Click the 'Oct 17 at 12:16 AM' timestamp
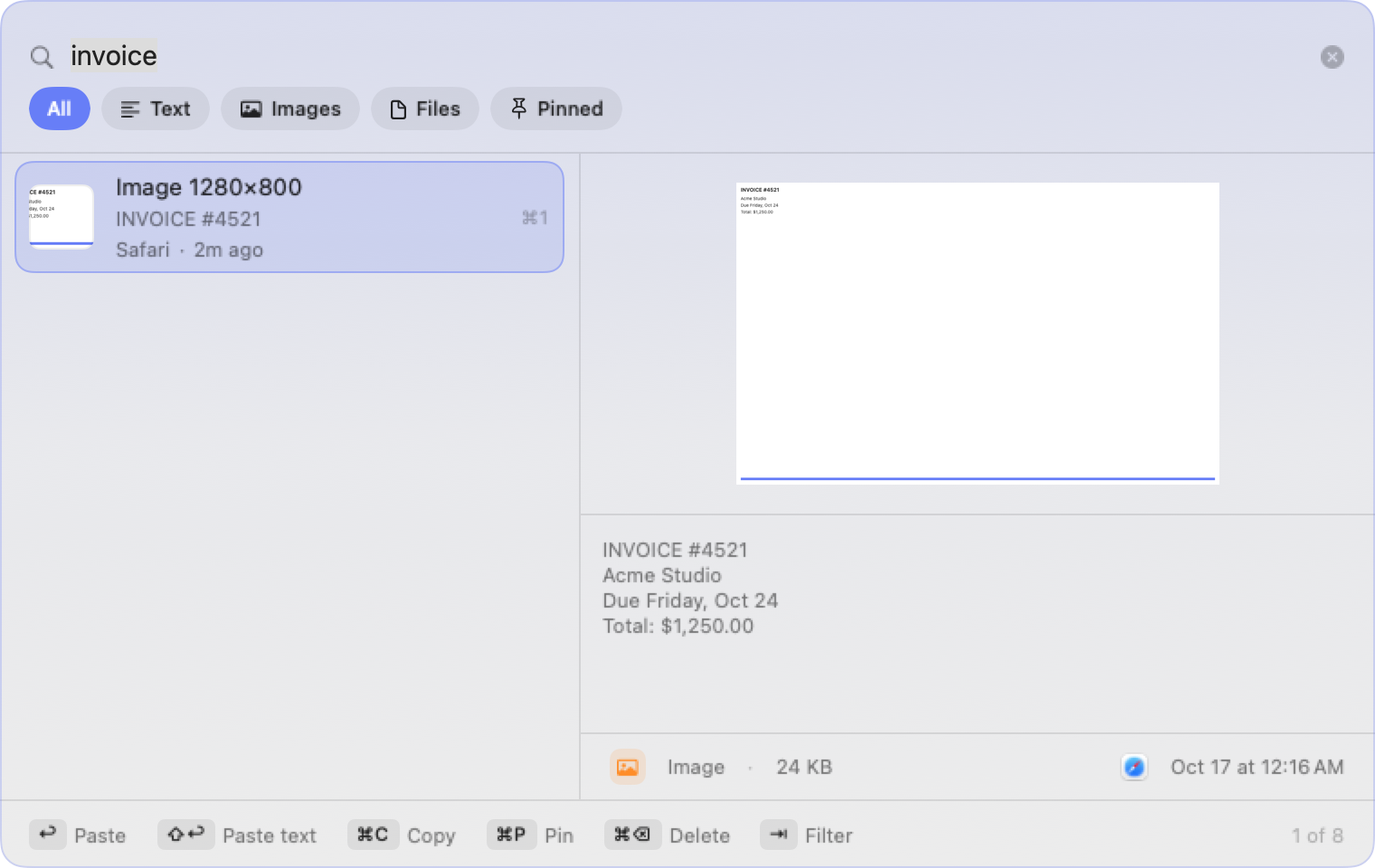Image resolution: width=1375 pixels, height=868 pixels. click(x=1257, y=767)
